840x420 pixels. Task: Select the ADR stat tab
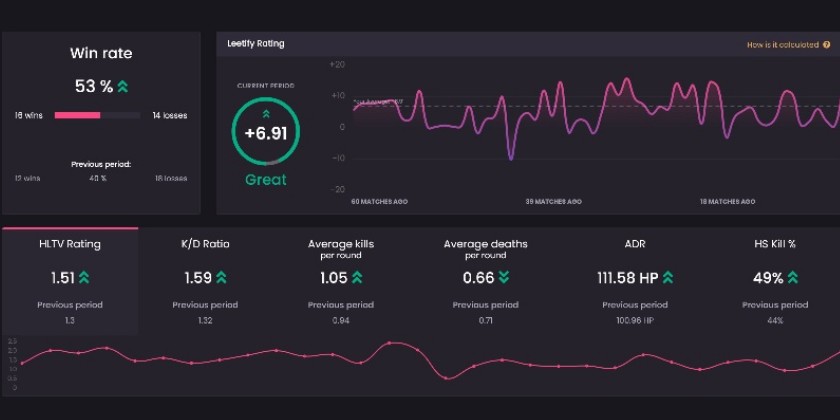pyautogui.click(x=634, y=244)
